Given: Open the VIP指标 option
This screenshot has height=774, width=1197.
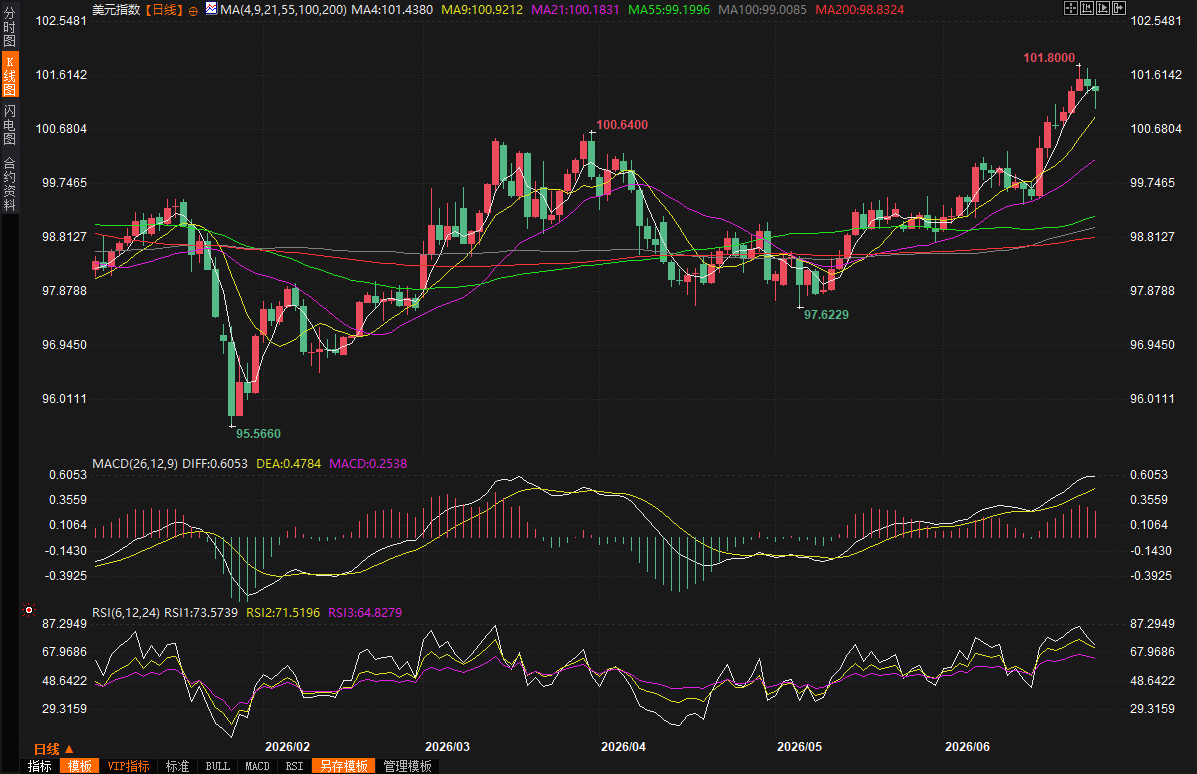Looking at the screenshot, I should [x=128, y=766].
